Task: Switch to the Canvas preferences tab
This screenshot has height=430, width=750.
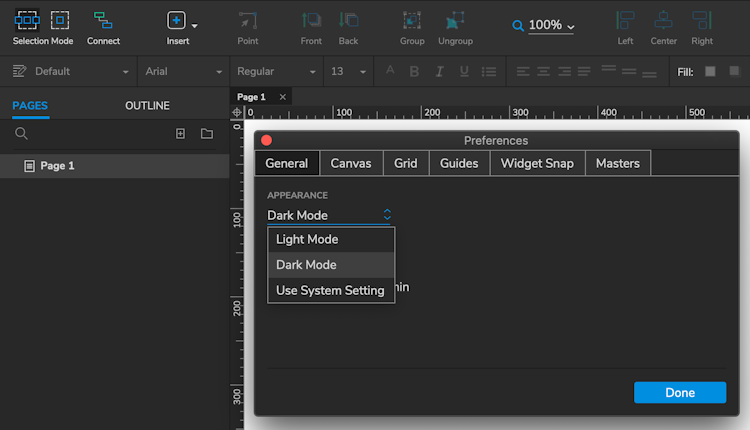Action: click(x=351, y=163)
